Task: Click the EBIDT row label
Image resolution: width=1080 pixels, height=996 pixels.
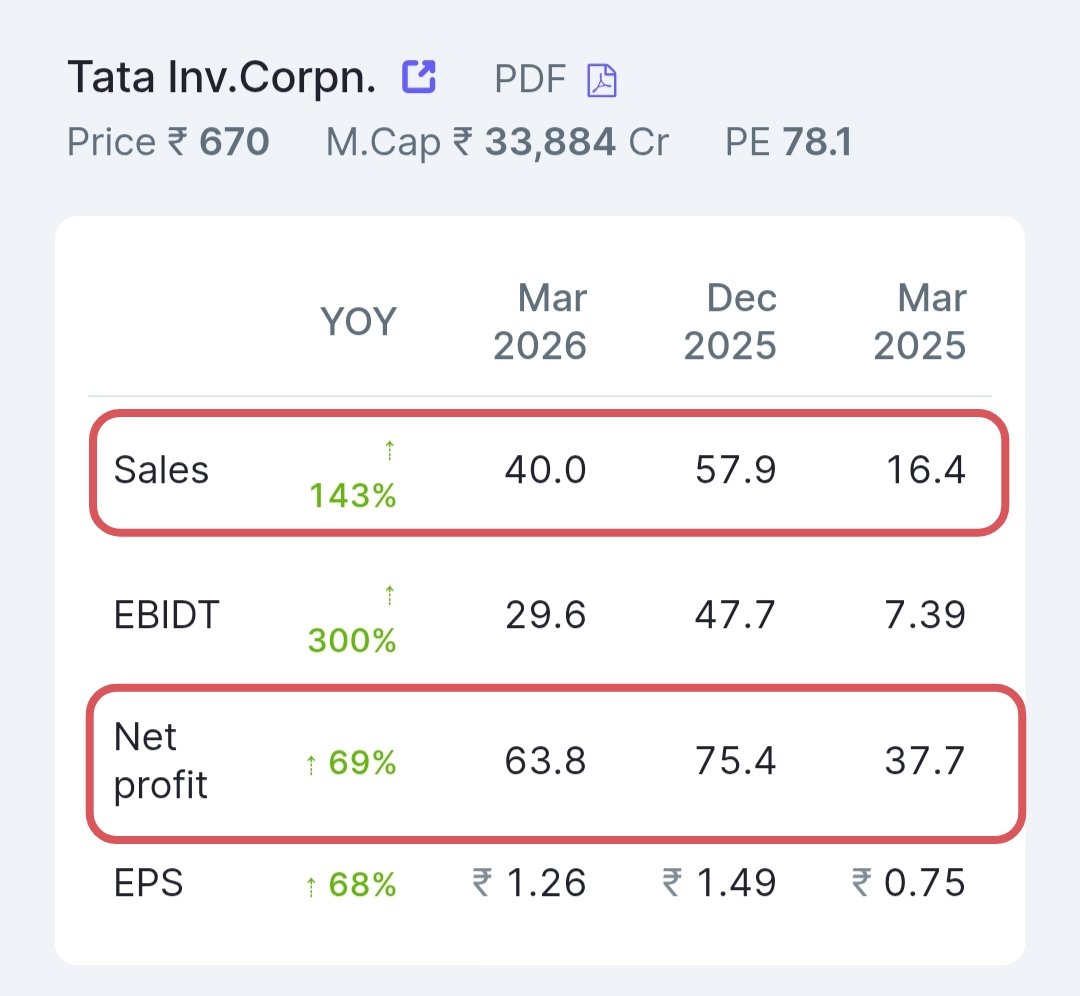Action: coord(167,614)
